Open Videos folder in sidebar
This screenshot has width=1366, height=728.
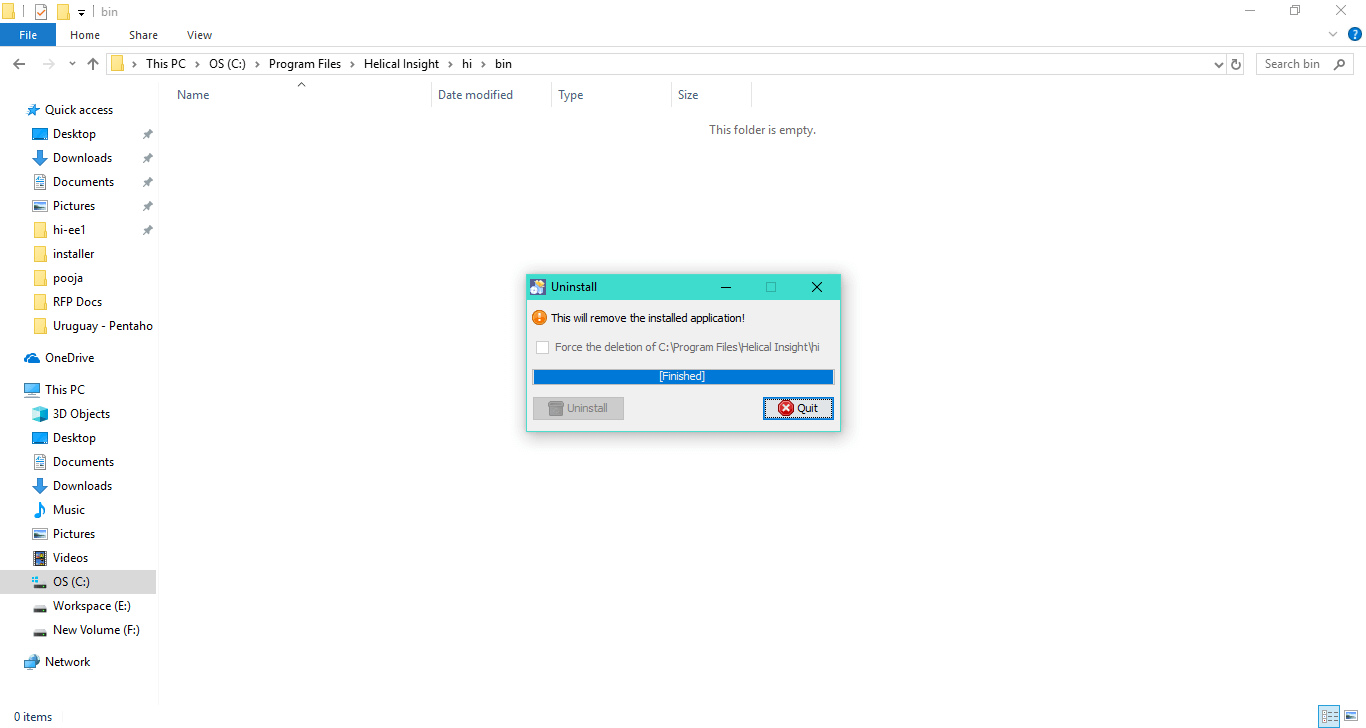click(70, 558)
